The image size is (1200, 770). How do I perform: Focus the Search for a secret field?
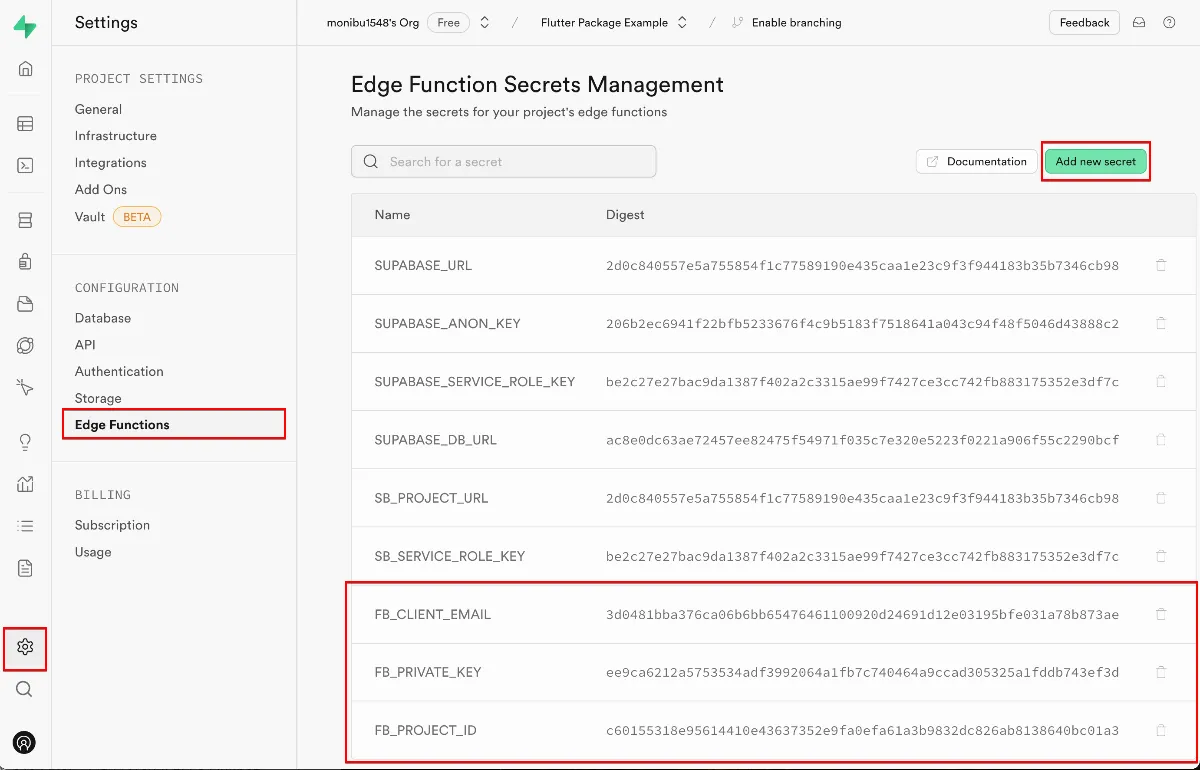coord(504,162)
